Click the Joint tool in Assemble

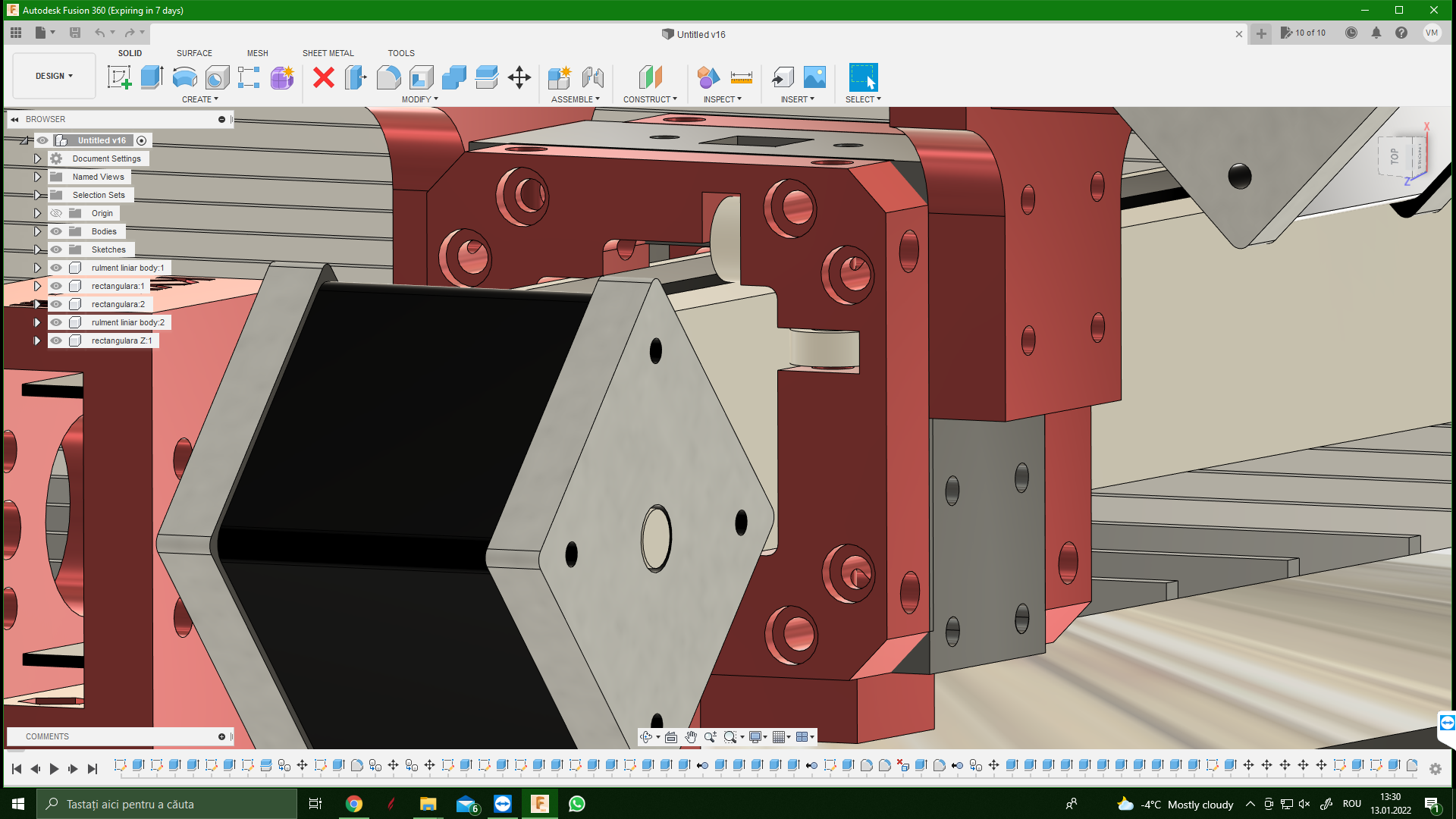[x=592, y=77]
